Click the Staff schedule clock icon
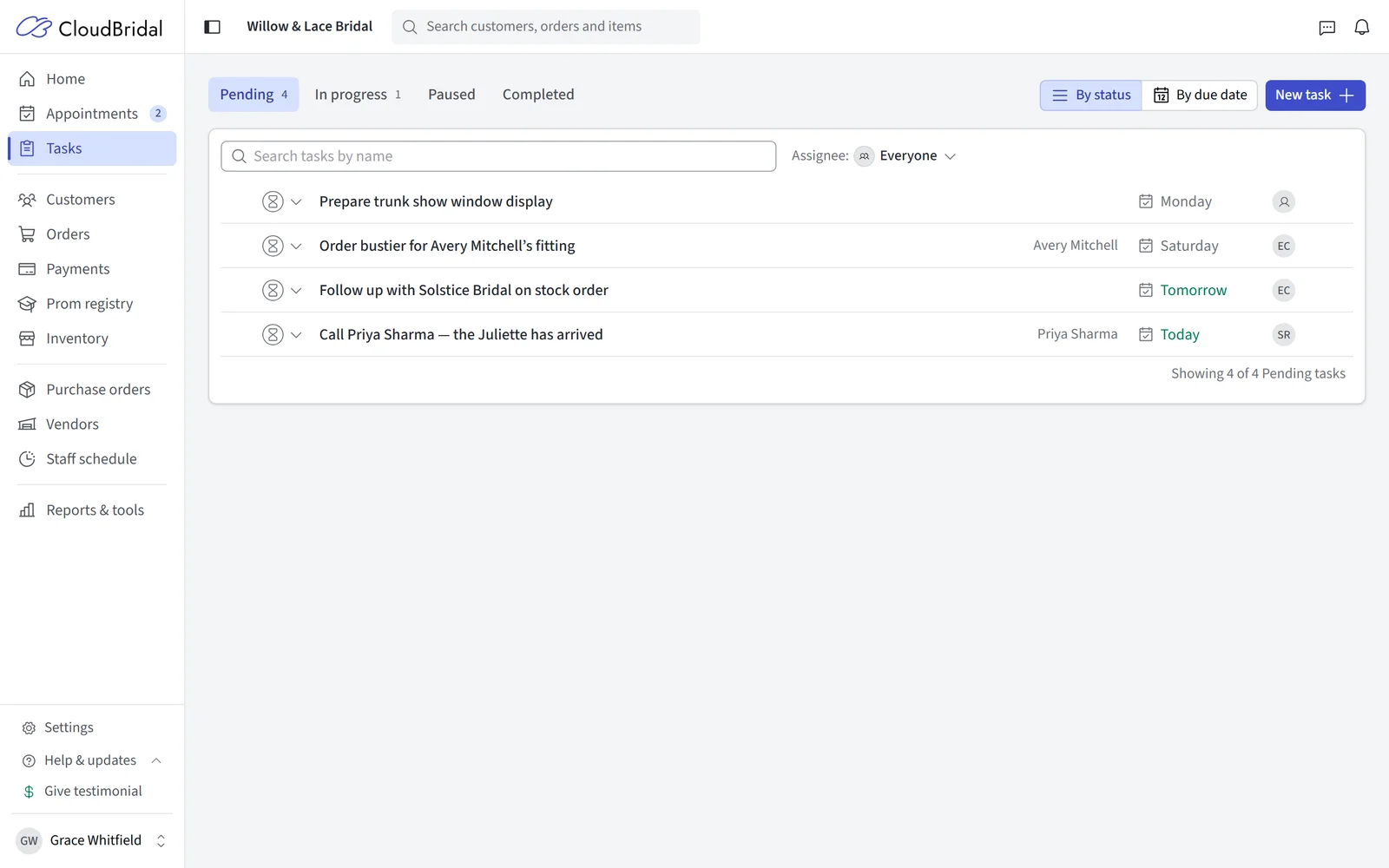1389x868 pixels. pos(27,459)
